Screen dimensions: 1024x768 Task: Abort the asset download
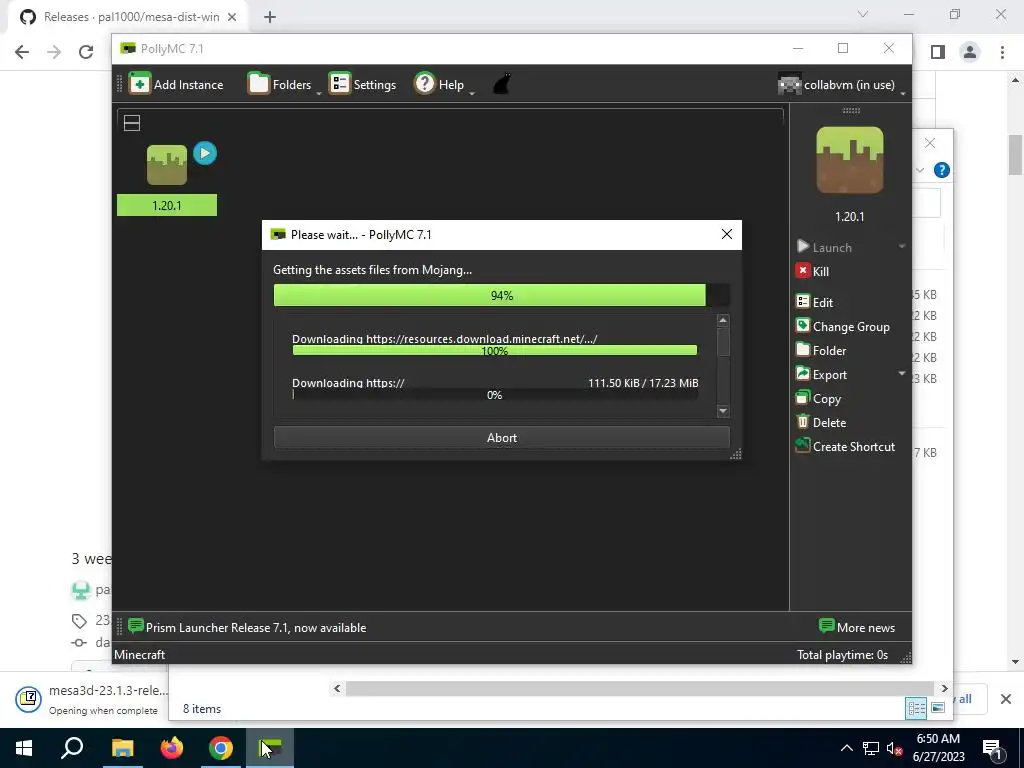pyautogui.click(x=502, y=438)
